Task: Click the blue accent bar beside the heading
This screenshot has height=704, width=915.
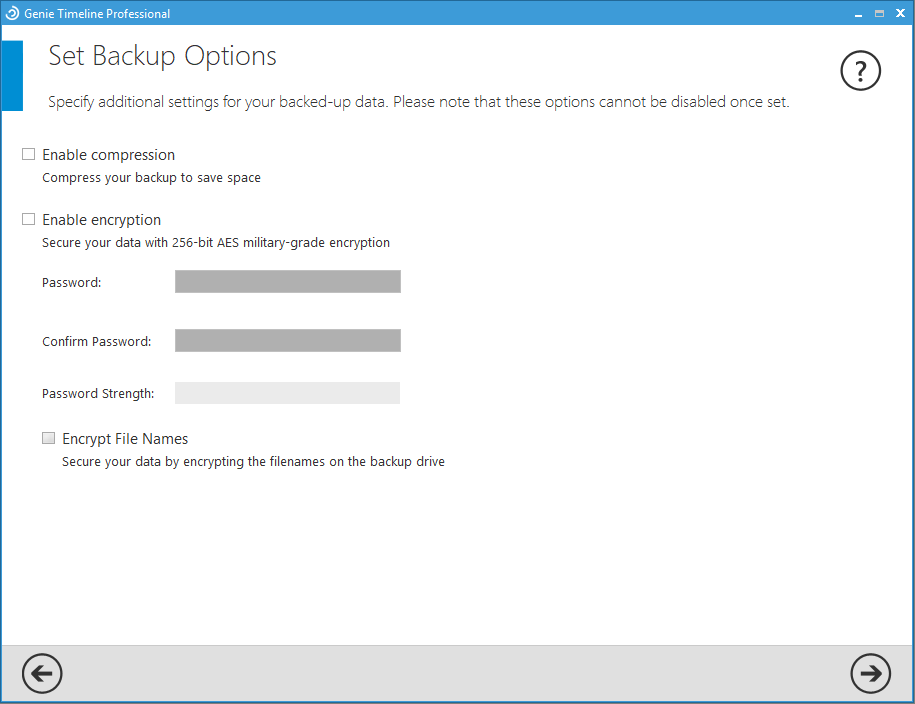Action: [13, 76]
